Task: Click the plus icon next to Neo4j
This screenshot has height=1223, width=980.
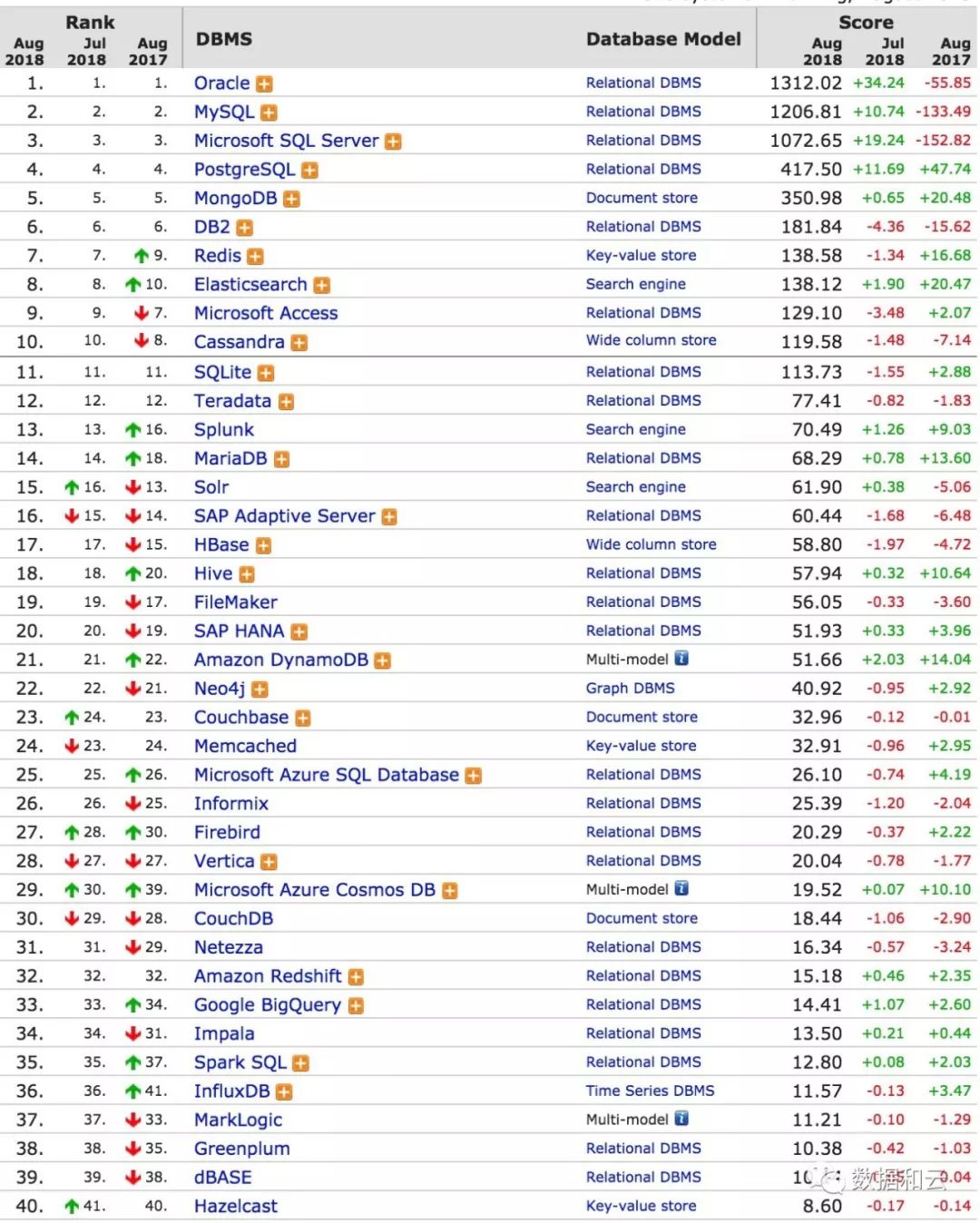Action: click(x=260, y=690)
